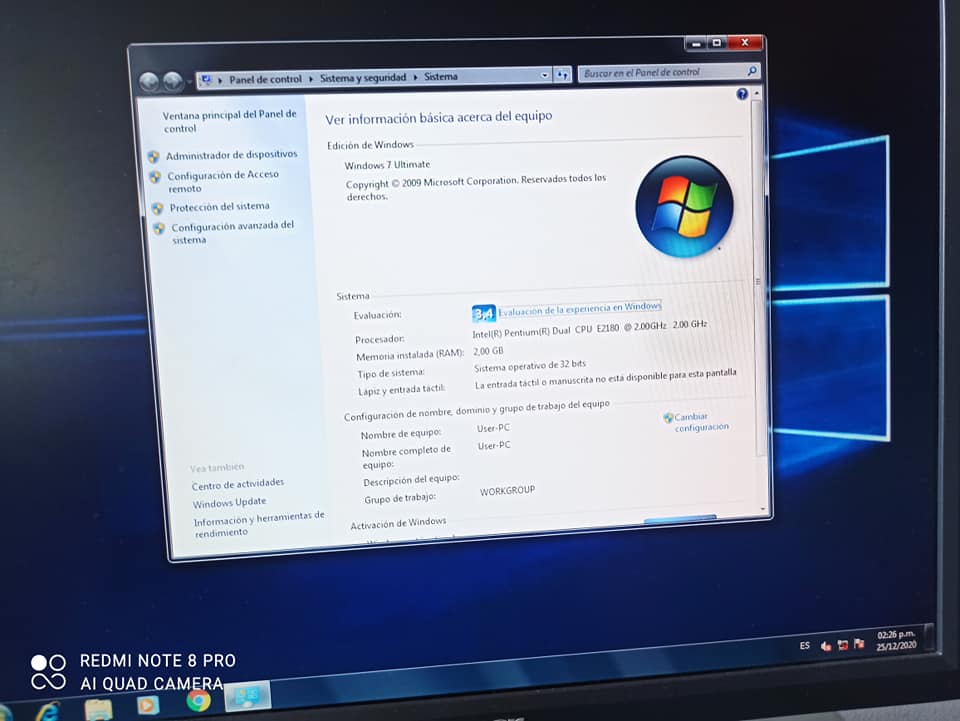Viewport: 960px width, 721px height.
Task: Open Administrador de dispositivos
Action: 231,155
